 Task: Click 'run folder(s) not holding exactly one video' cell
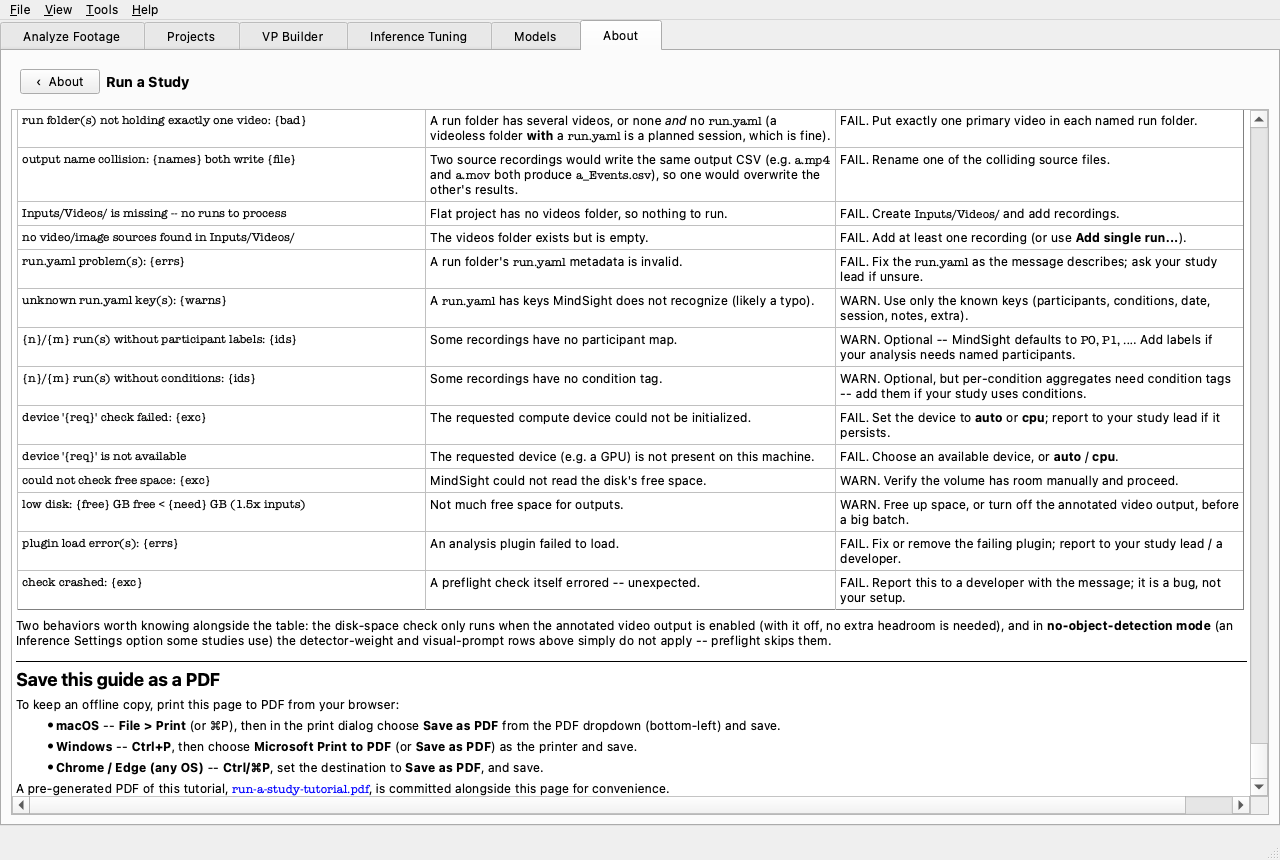(x=222, y=129)
